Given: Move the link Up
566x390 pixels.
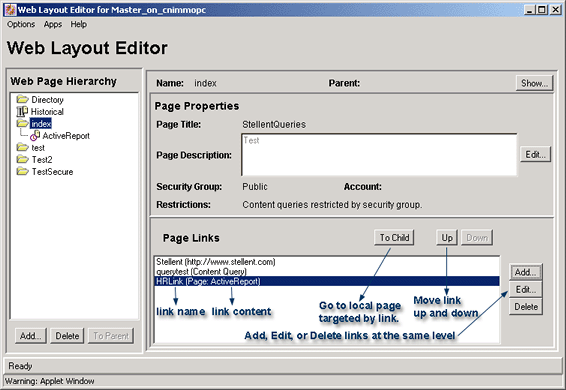Looking at the screenshot, I should (447, 238).
